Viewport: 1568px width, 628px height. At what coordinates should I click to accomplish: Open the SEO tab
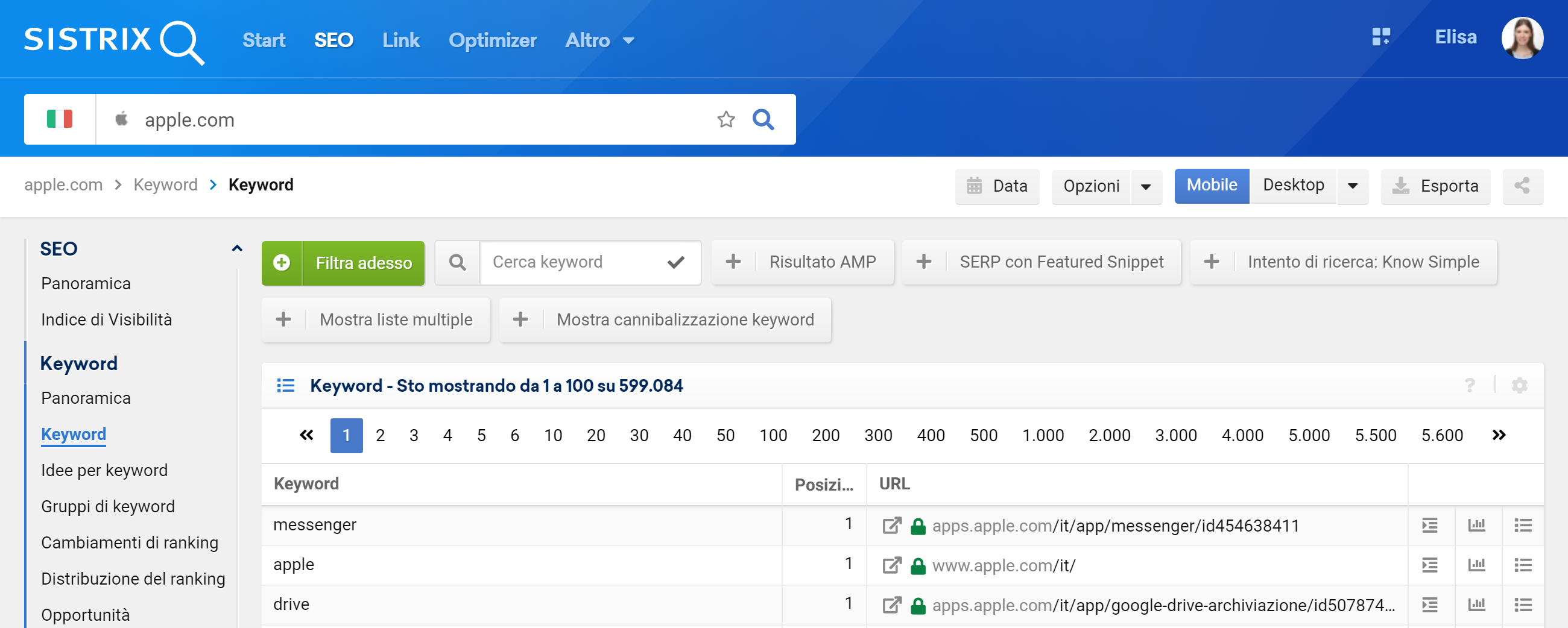coord(333,40)
